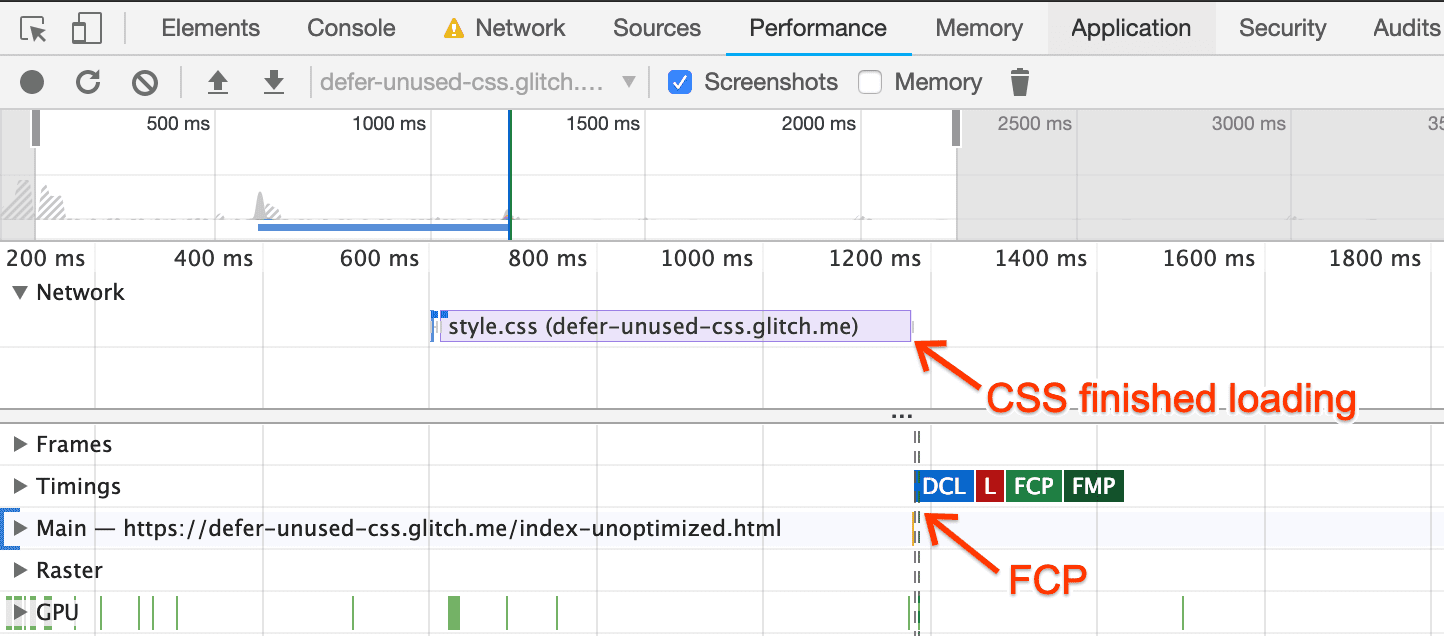Click the load profile icon
This screenshot has height=636, width=1446.
pyautogui.click(x=218, y=82)
